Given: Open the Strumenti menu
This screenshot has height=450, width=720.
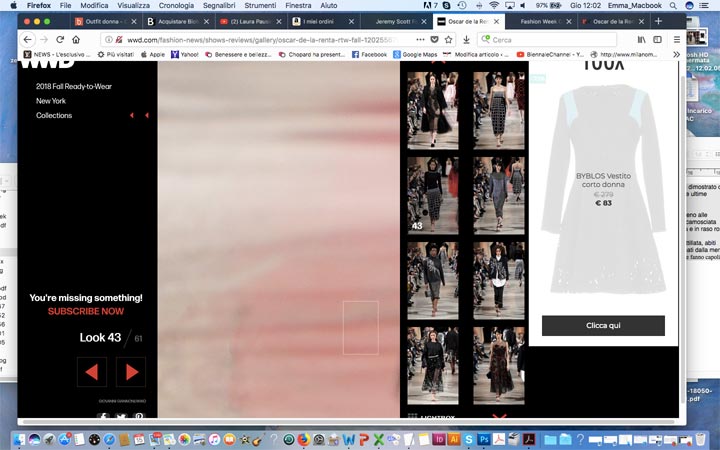Looking at the screenshot, I should (x=260, y=6).
